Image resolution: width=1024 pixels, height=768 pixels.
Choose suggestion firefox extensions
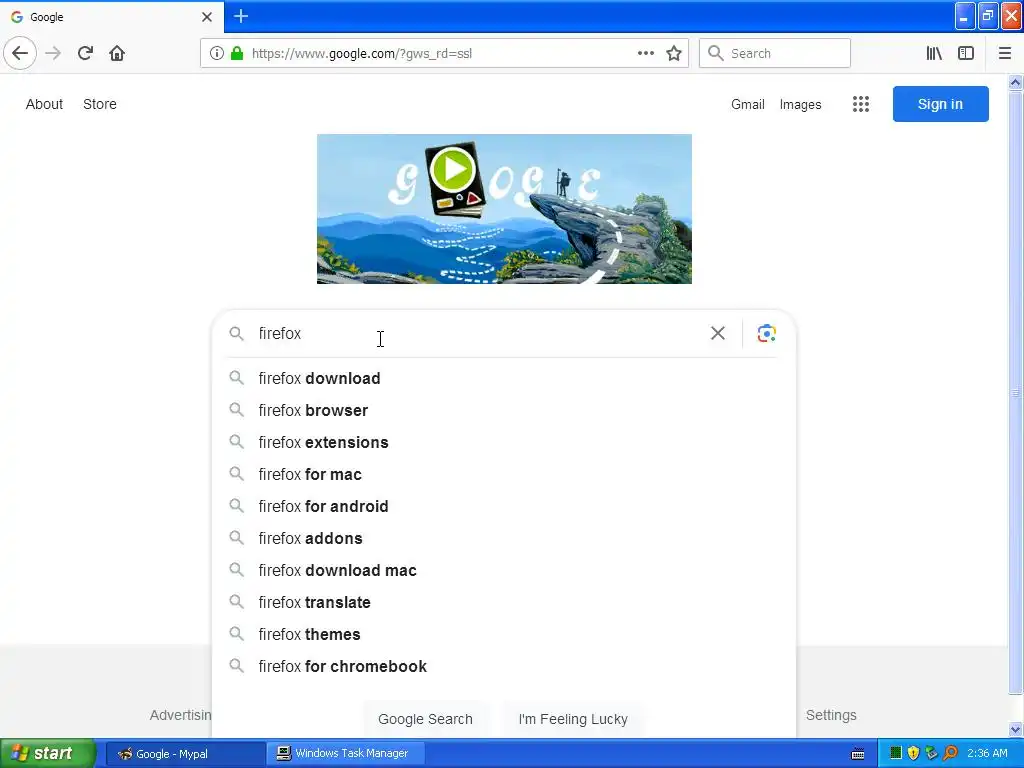503,442
